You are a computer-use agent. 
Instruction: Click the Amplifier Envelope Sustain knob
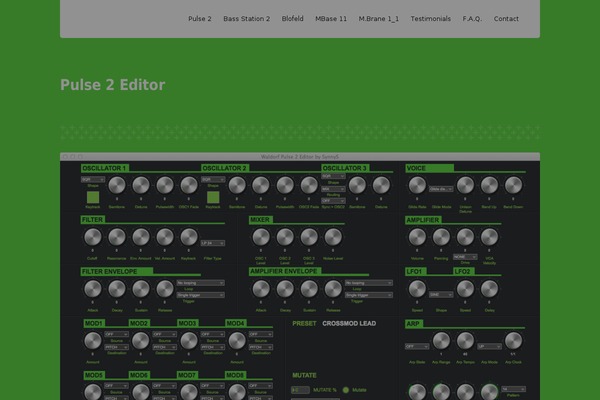click(309, 289)
